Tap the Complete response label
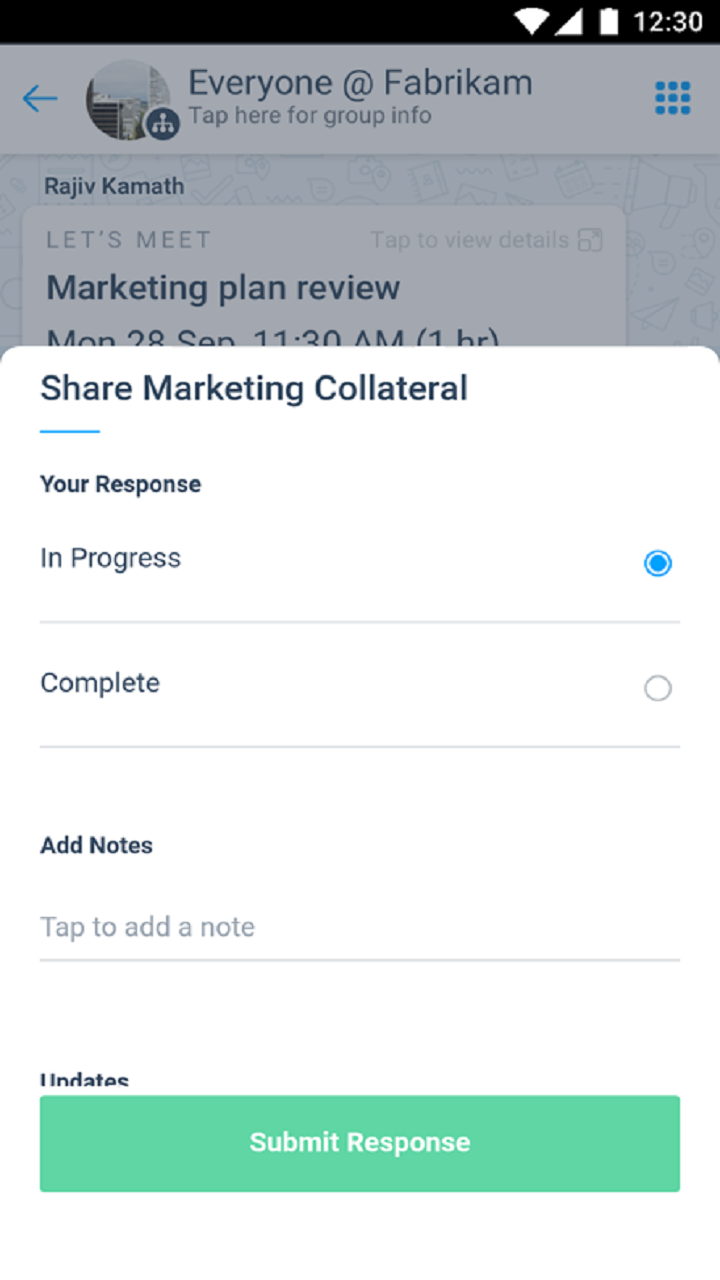 [100, 683]
